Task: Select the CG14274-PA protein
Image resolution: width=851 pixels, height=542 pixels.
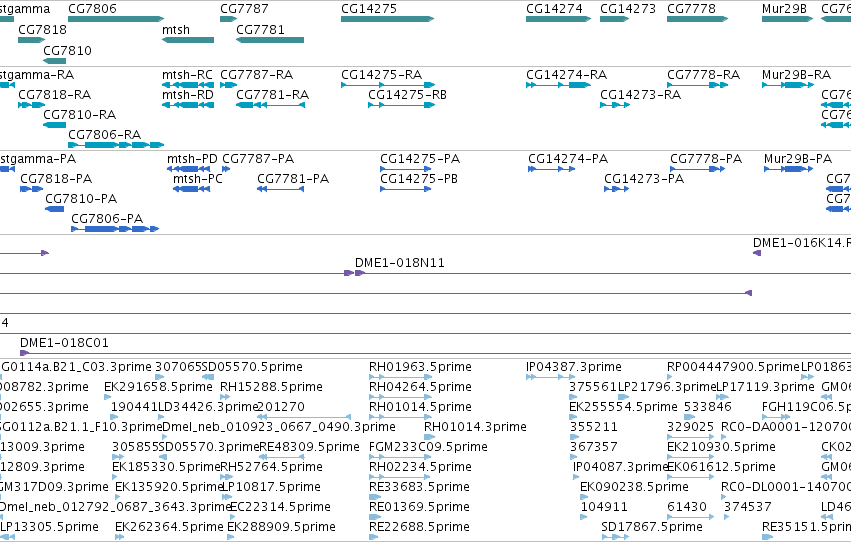Action: (551, 169)
